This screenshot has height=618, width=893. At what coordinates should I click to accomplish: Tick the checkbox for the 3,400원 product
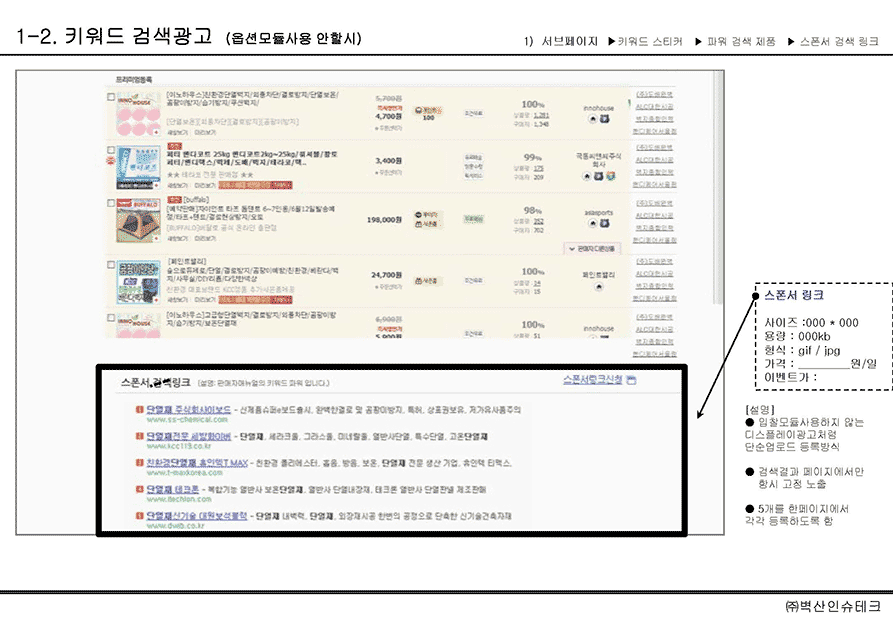pos(111,149)
